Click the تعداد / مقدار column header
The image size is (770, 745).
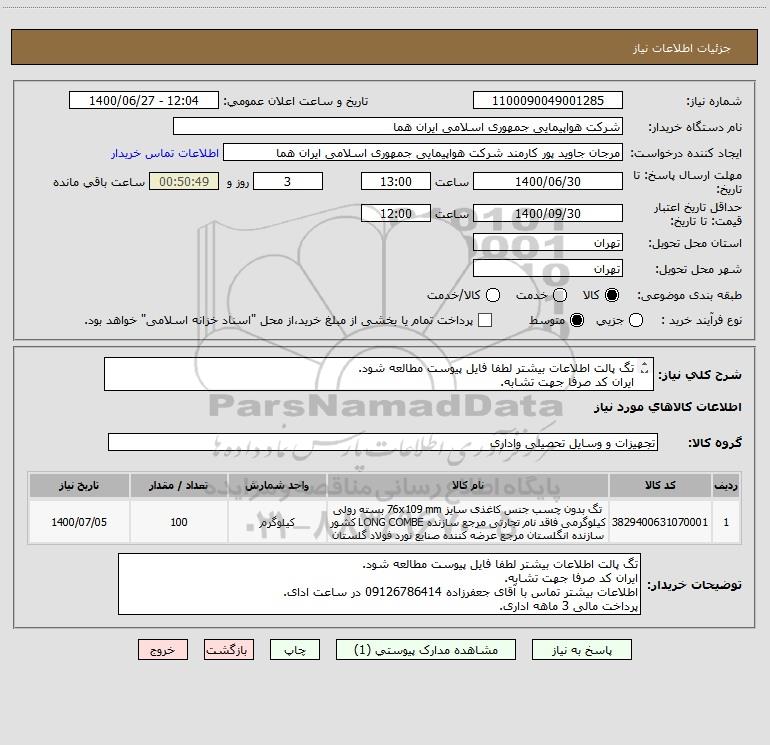(x=179, y=485)
